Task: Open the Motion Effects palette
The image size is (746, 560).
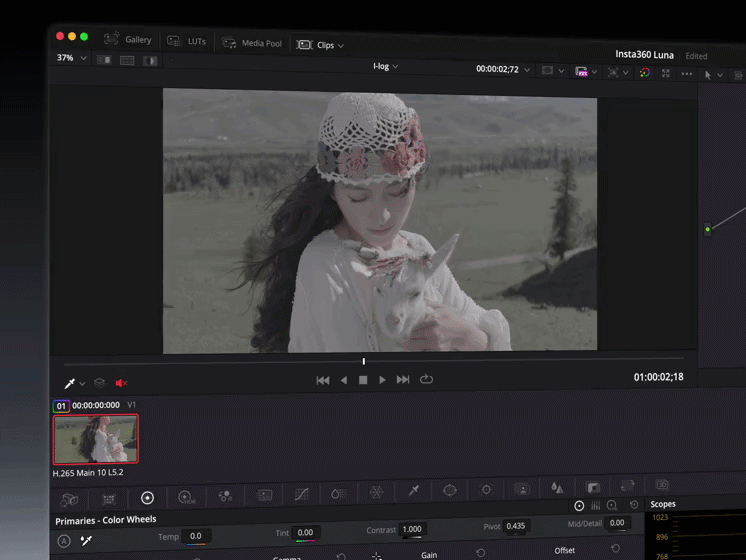Action: (x=264, y=495)
